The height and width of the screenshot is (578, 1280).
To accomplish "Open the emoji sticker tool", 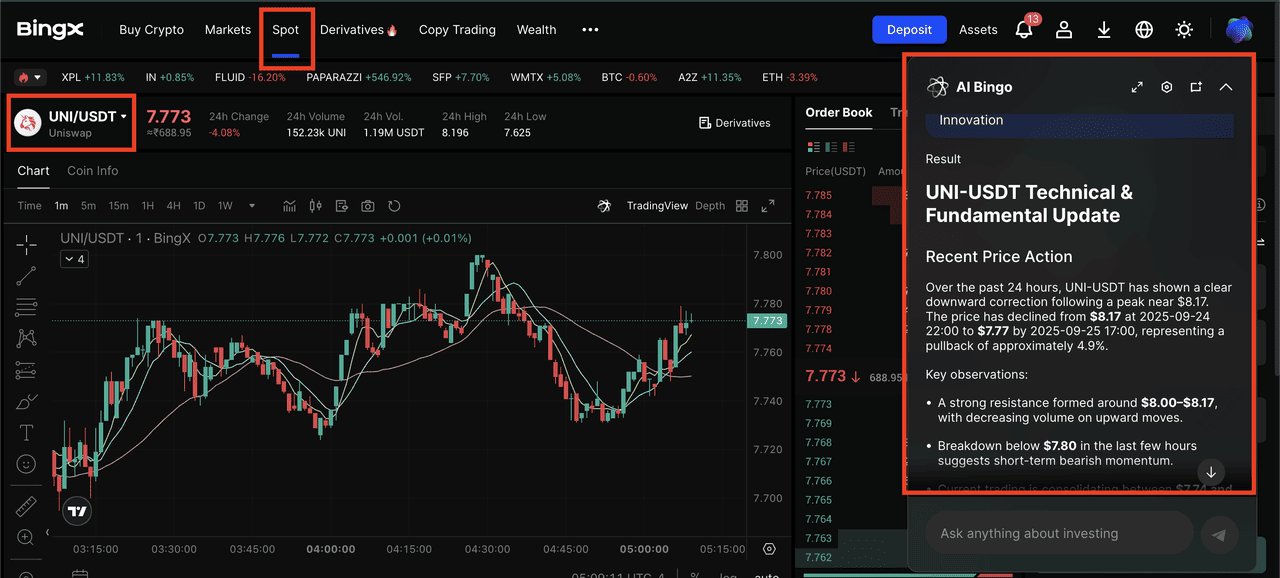I will (x=27, y=464).
